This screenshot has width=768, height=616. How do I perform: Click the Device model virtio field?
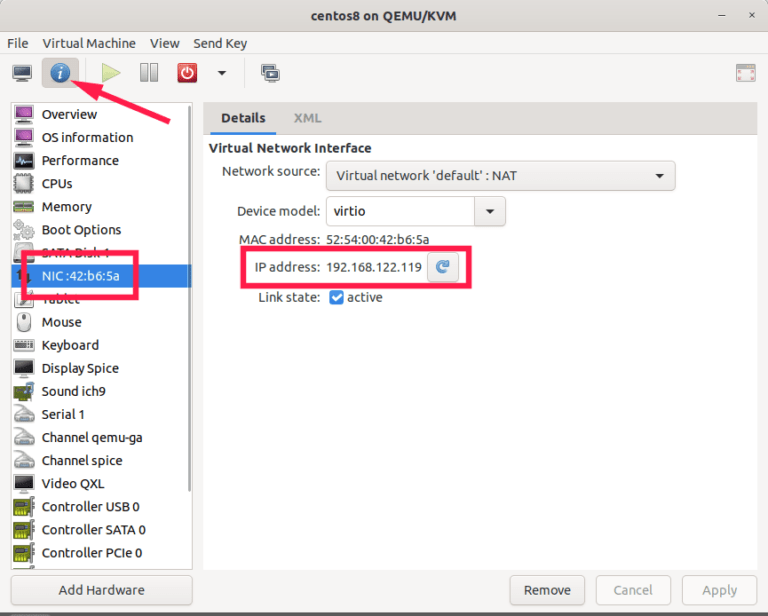pyautogui.click(x=400, y=211)
